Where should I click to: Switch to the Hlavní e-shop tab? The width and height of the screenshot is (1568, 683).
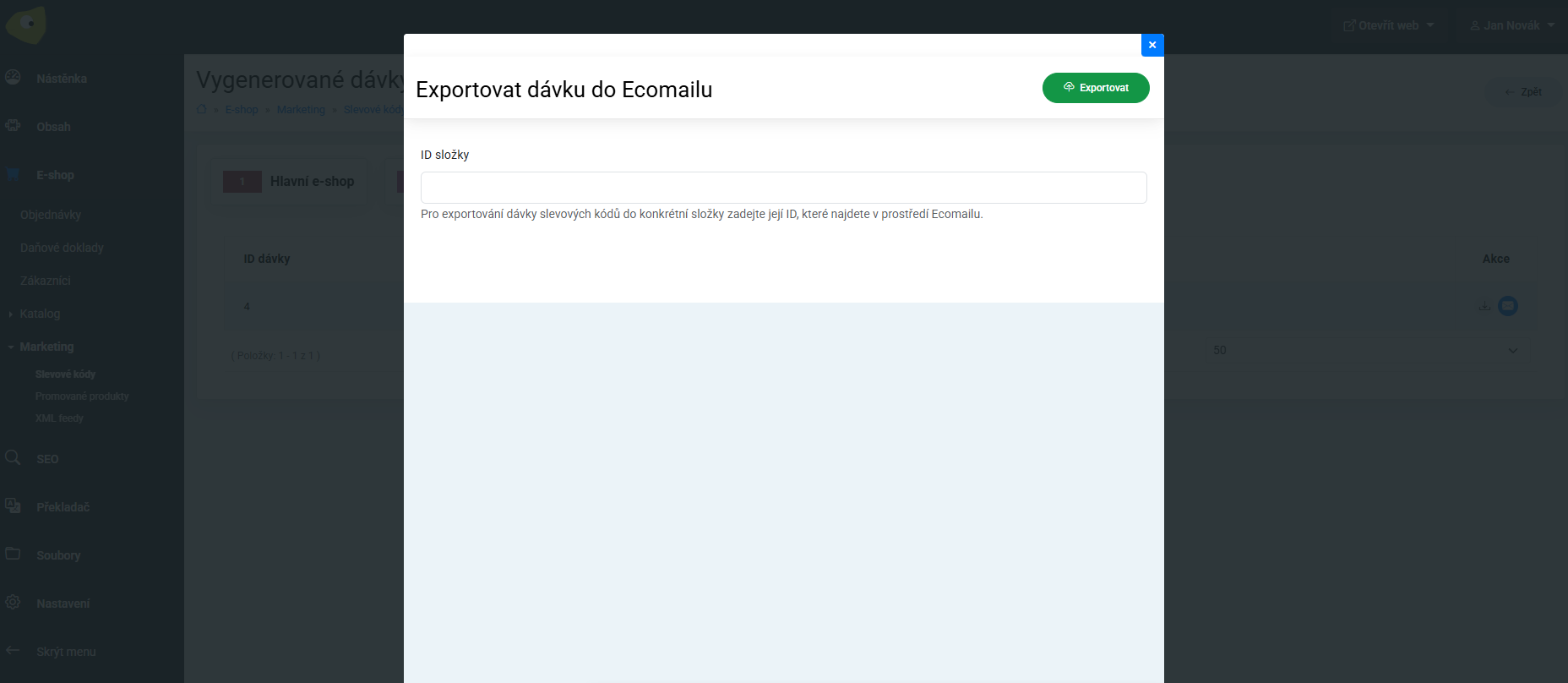pos(289,182)
